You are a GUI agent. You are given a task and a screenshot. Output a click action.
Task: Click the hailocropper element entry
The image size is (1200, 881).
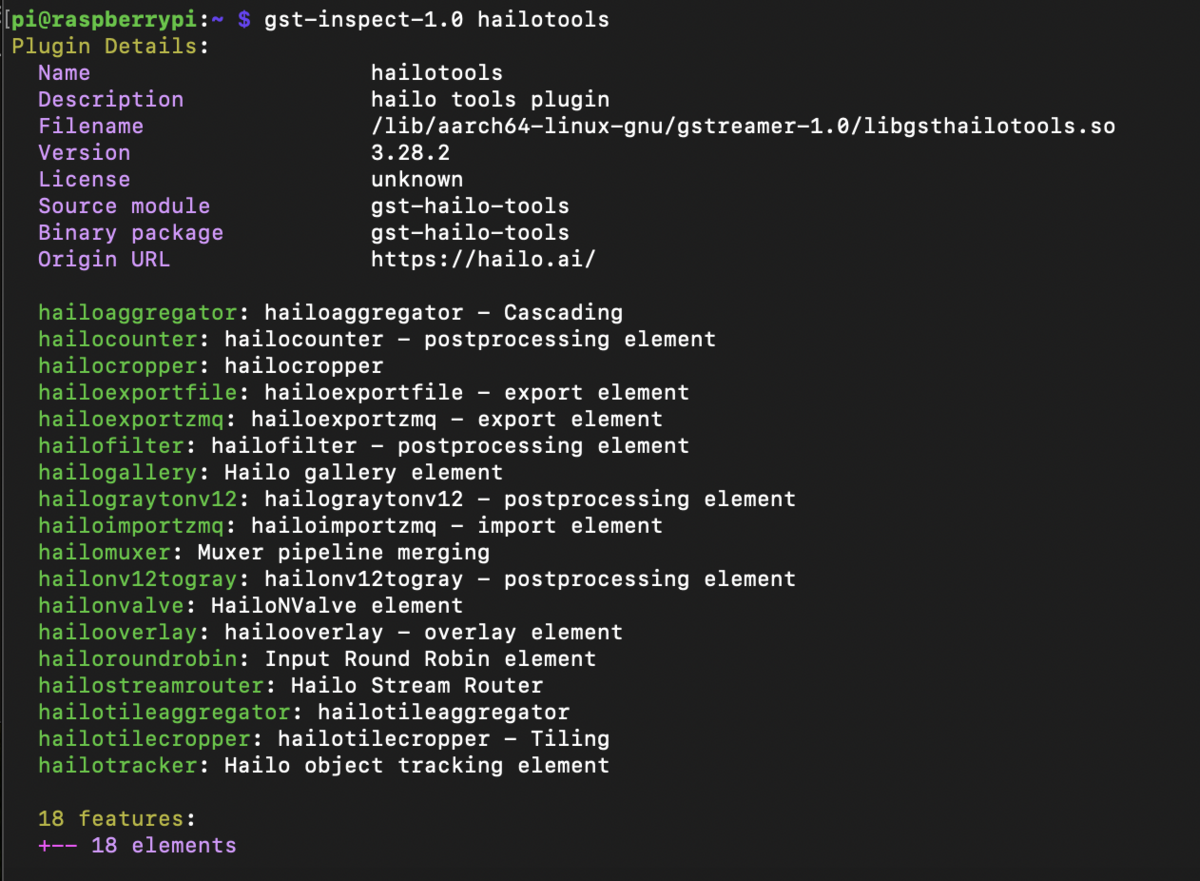(211, 366)
